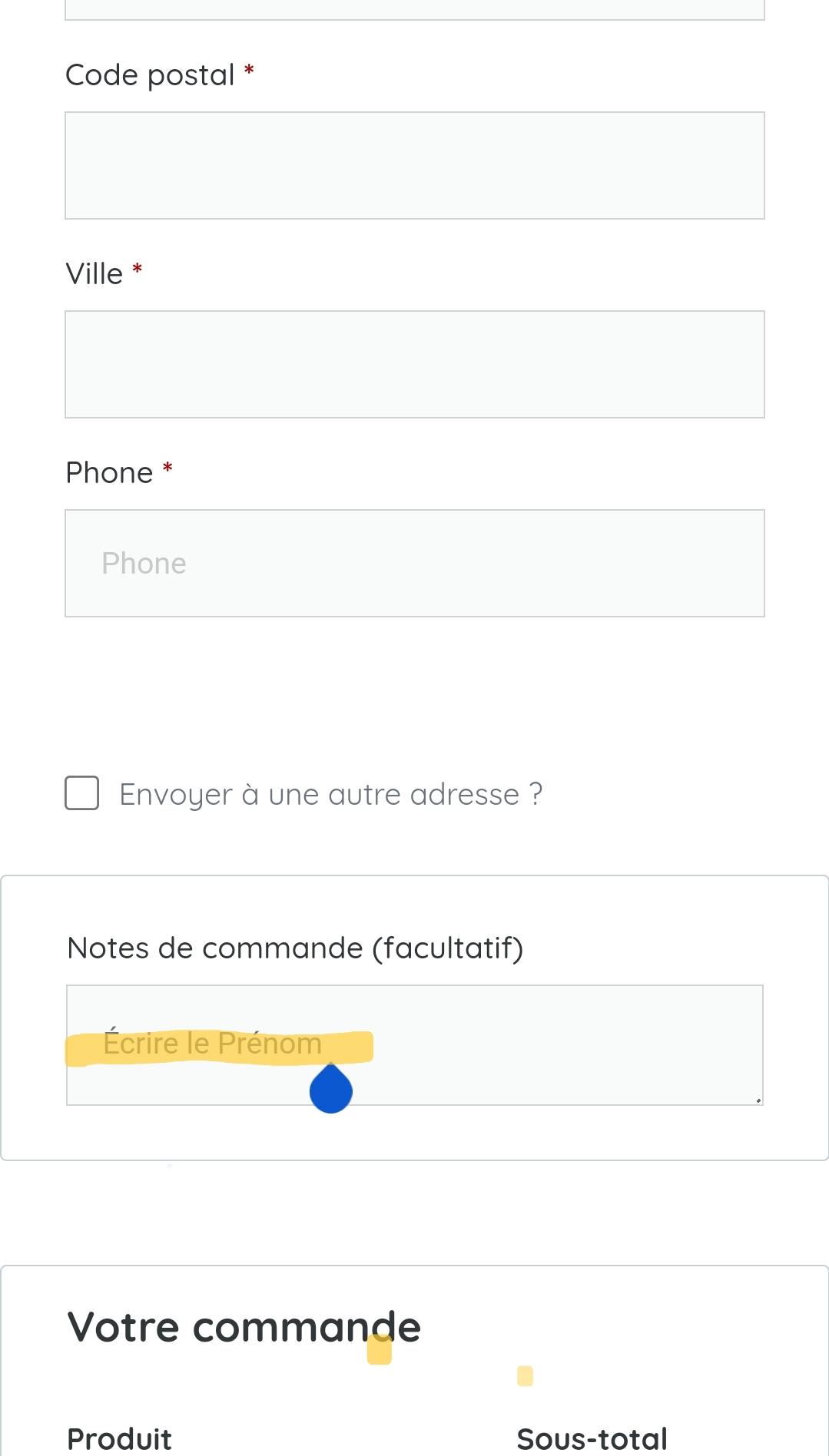Click the notes textarea resize handle
The image size is (829, 1456).
[x=758, y=1100]
